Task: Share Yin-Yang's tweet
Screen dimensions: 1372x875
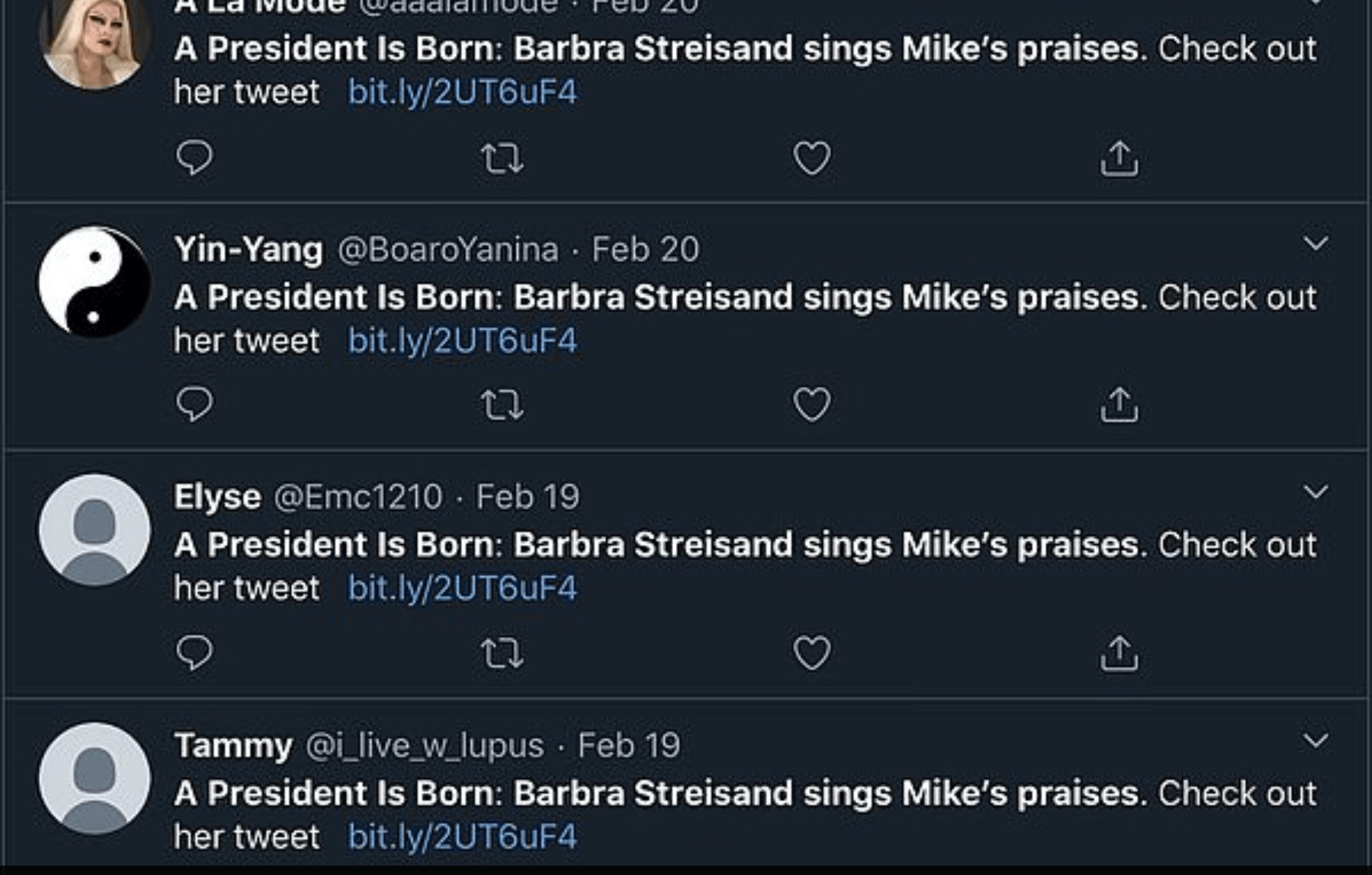Action: coord(1119,404)
